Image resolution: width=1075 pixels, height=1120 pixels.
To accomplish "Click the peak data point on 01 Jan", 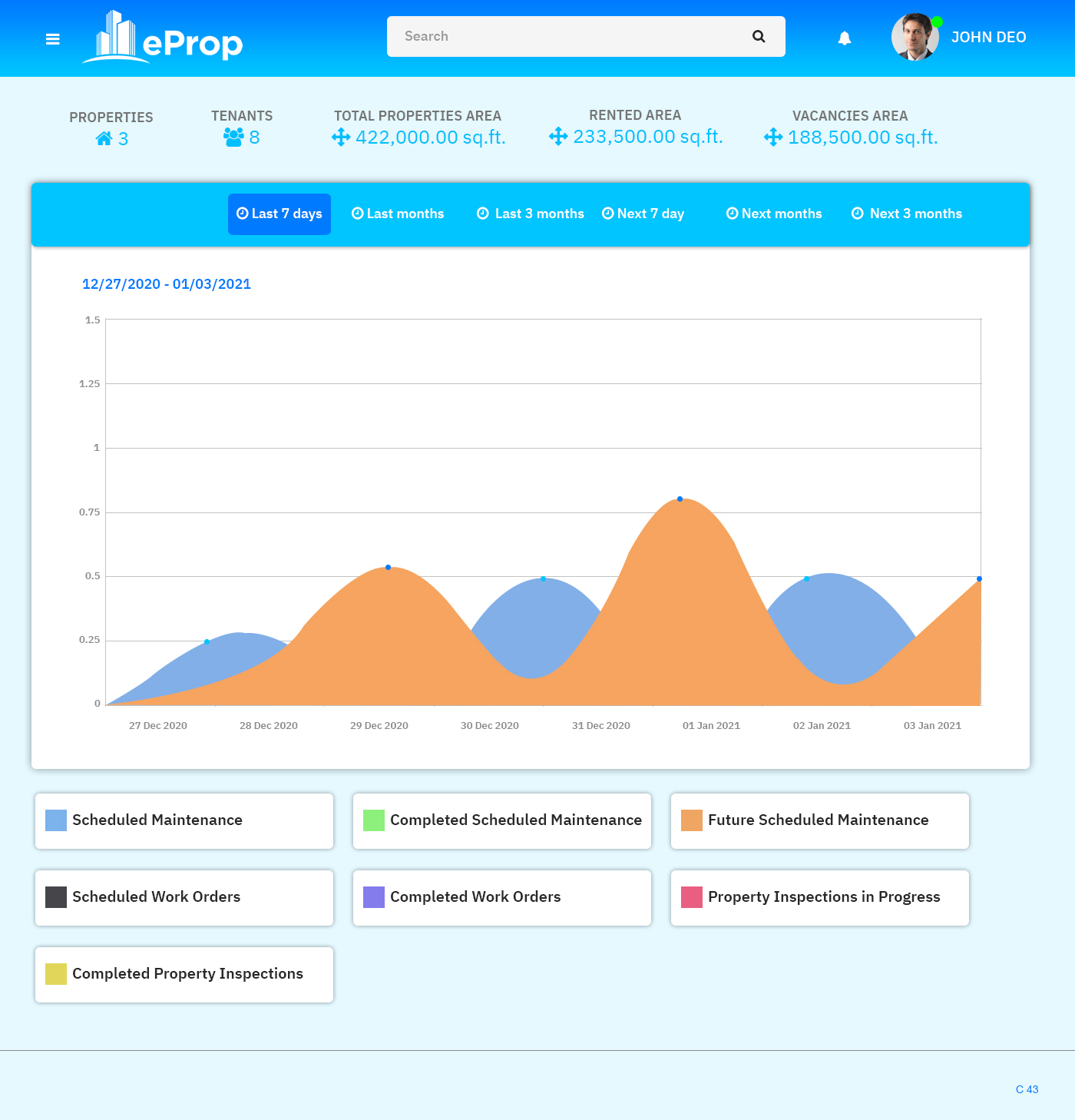I will tap(680, 499).
